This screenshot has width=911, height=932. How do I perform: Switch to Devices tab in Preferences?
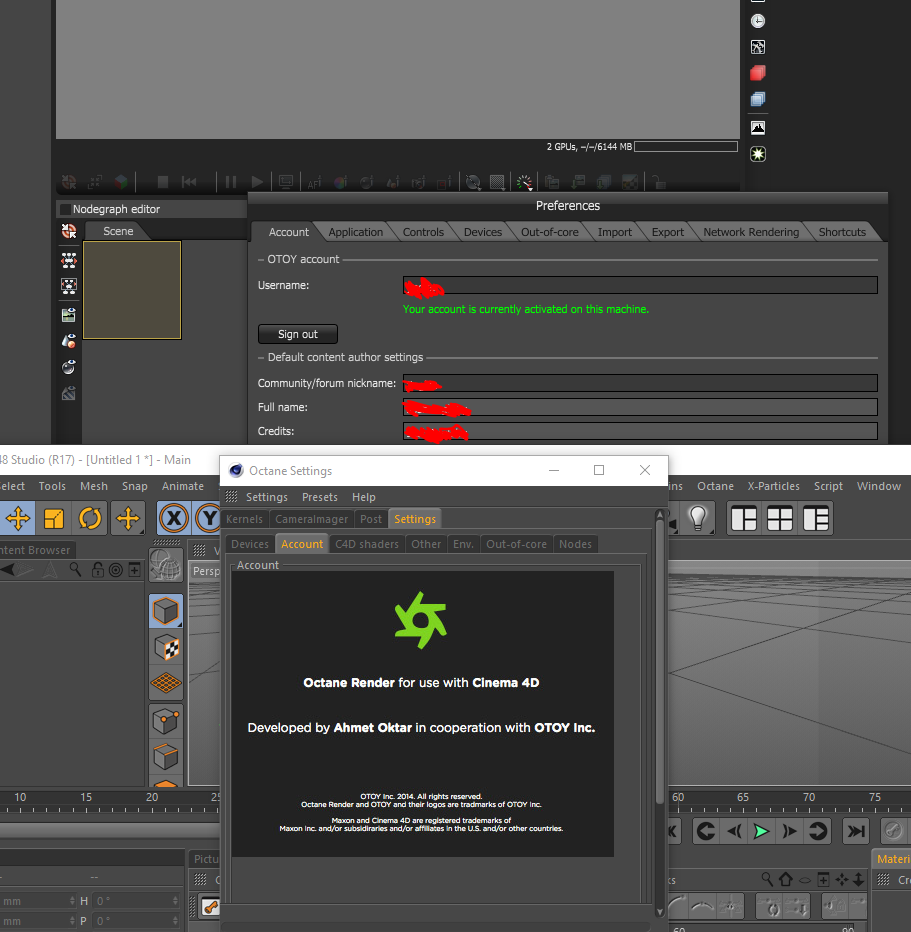click(483, 232)
